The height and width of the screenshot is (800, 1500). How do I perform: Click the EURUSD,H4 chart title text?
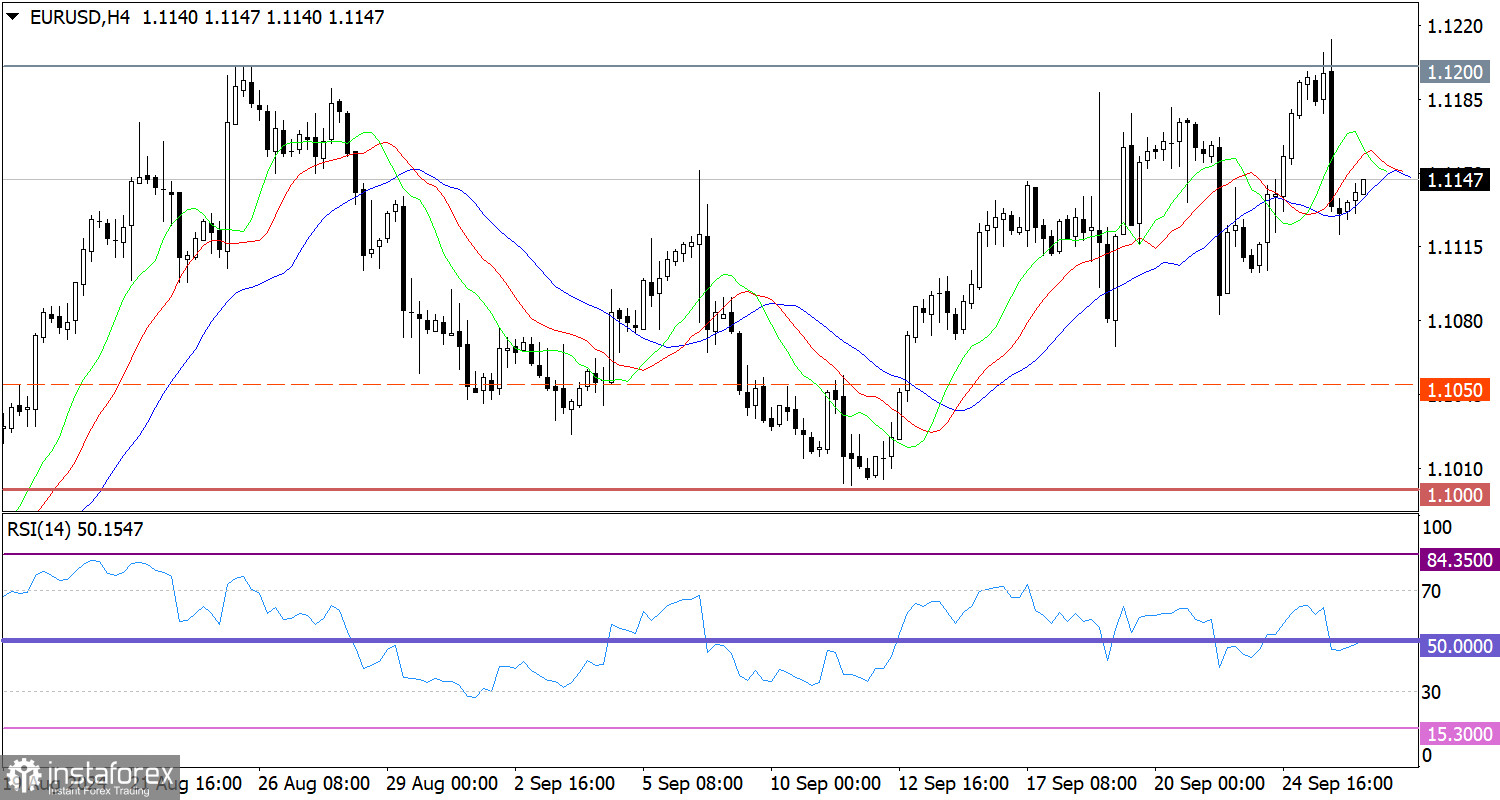(81, 17)
